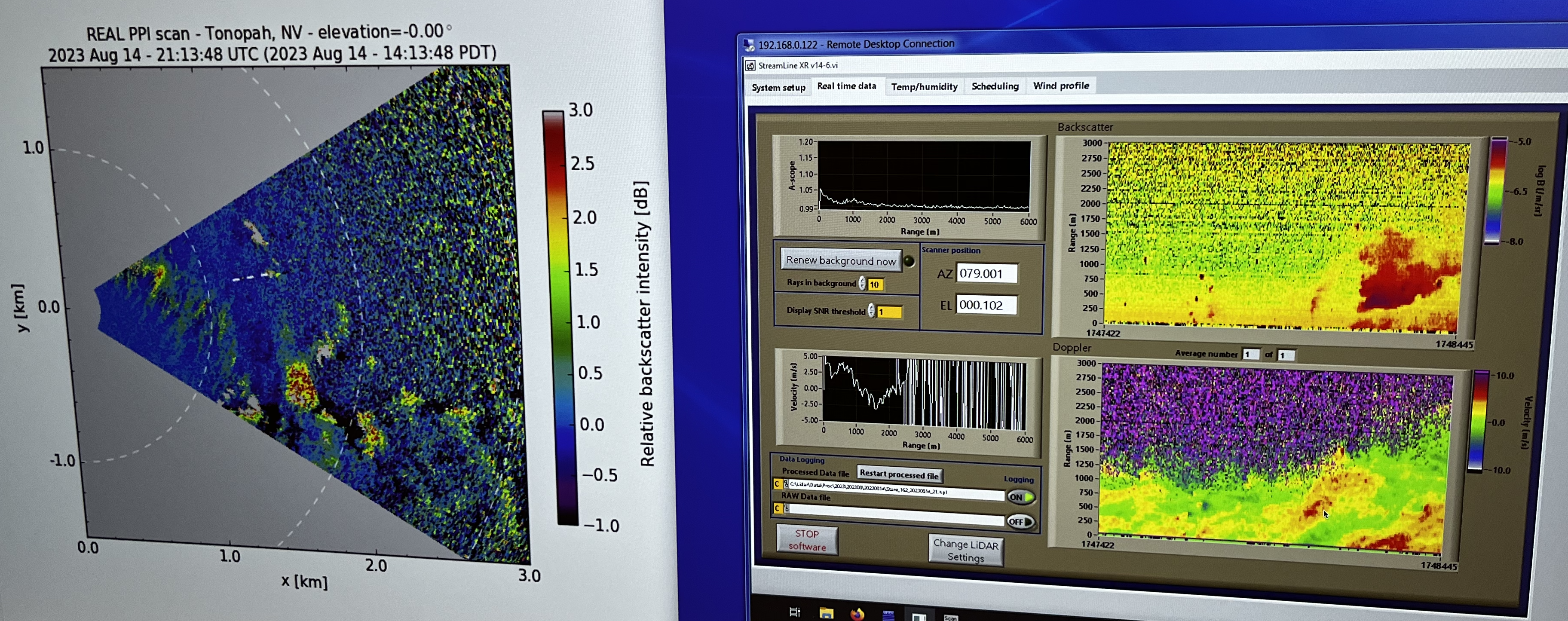Open File Explorer in the taskbar
1568x621 pixels.
point(826,613)
